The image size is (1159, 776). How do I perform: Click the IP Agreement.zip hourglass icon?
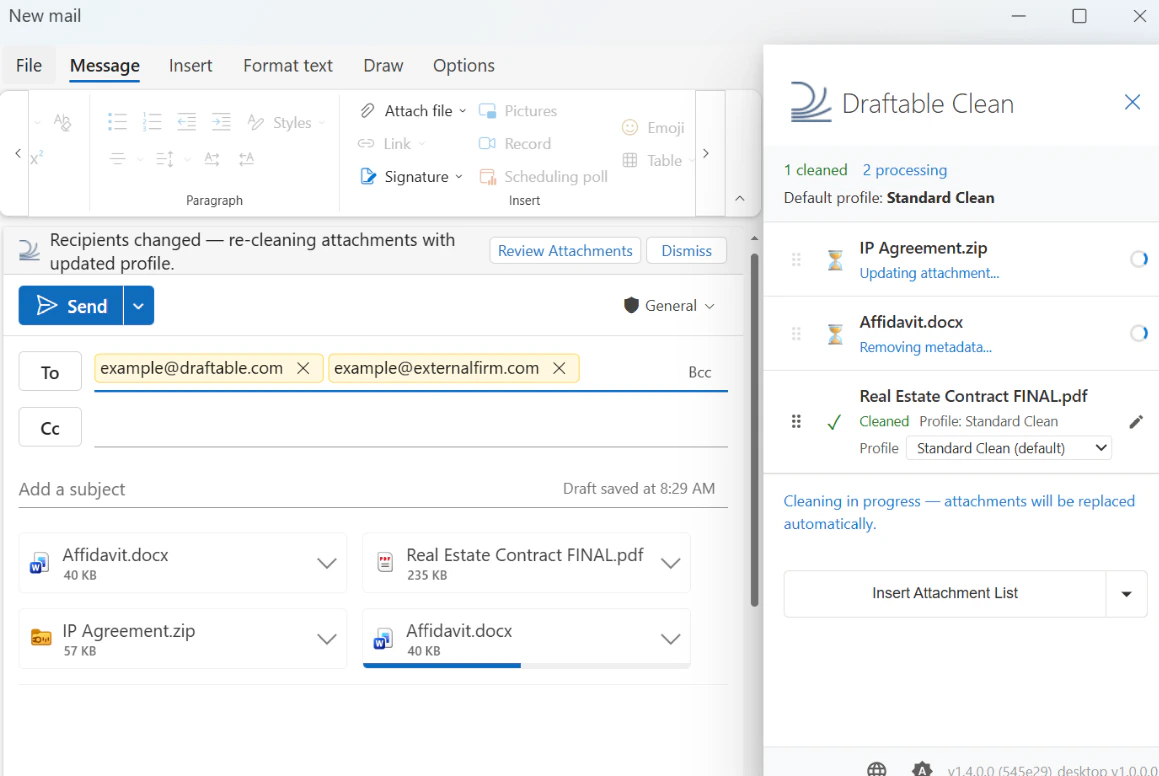[835, 260]
